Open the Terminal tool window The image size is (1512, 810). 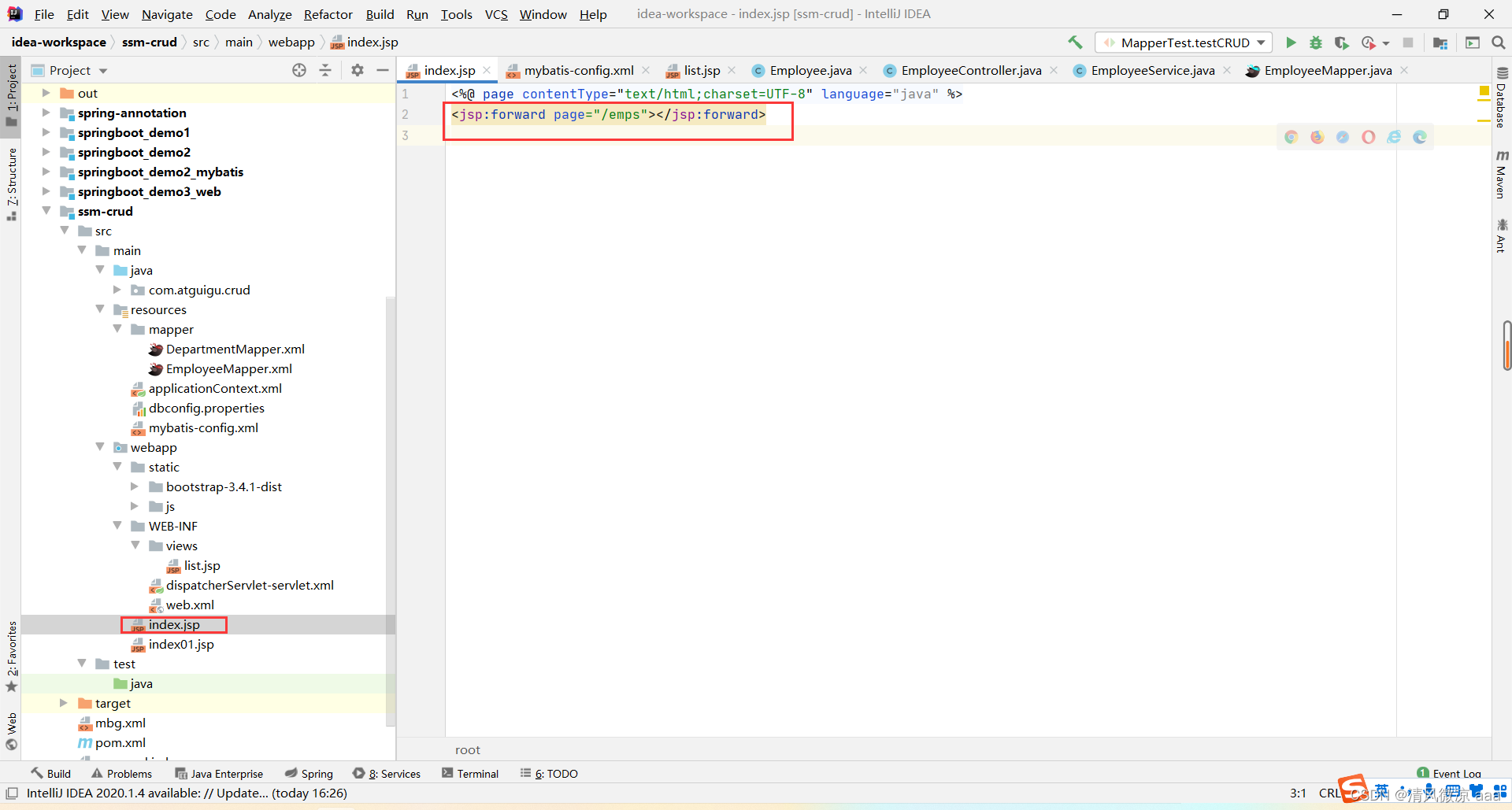pyautogui.click(x=470, y=774)
